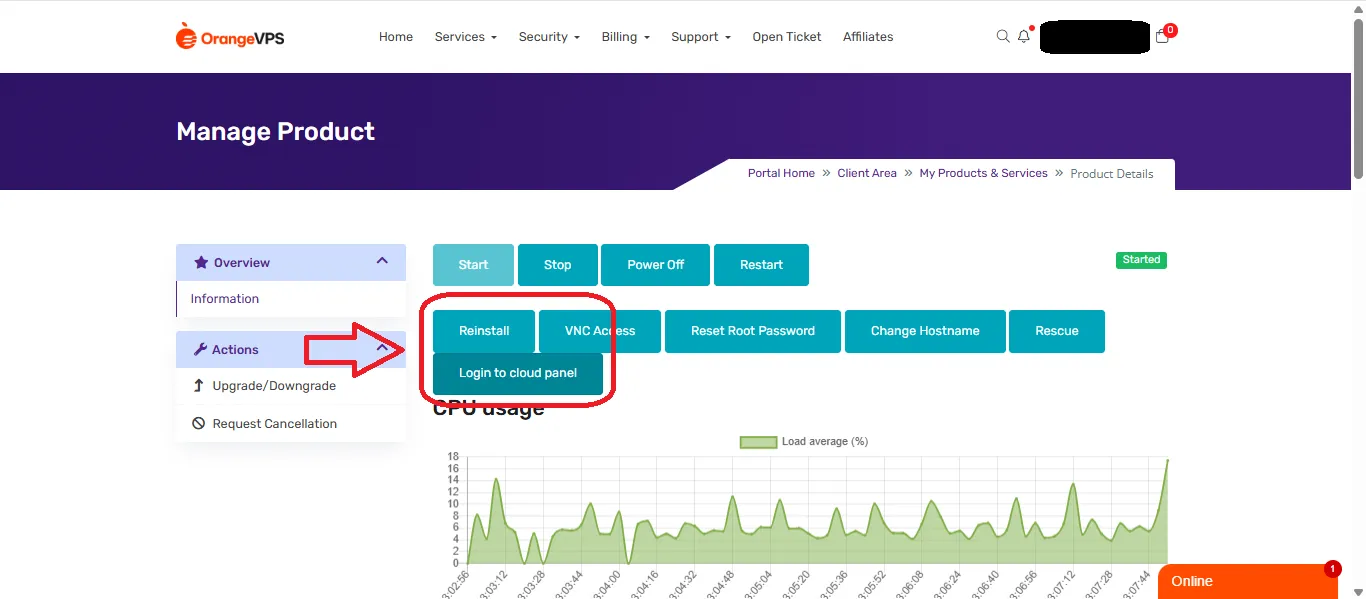The height and width of the screenshot is (599, 1366).
Task: Open the notifications bell icon
Action: (1023, 36)
